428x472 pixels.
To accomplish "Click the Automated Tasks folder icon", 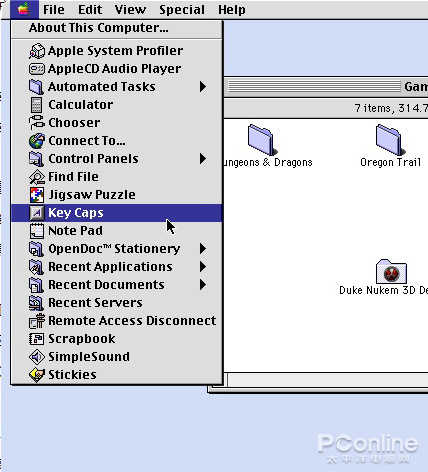I will click(36, 87).
